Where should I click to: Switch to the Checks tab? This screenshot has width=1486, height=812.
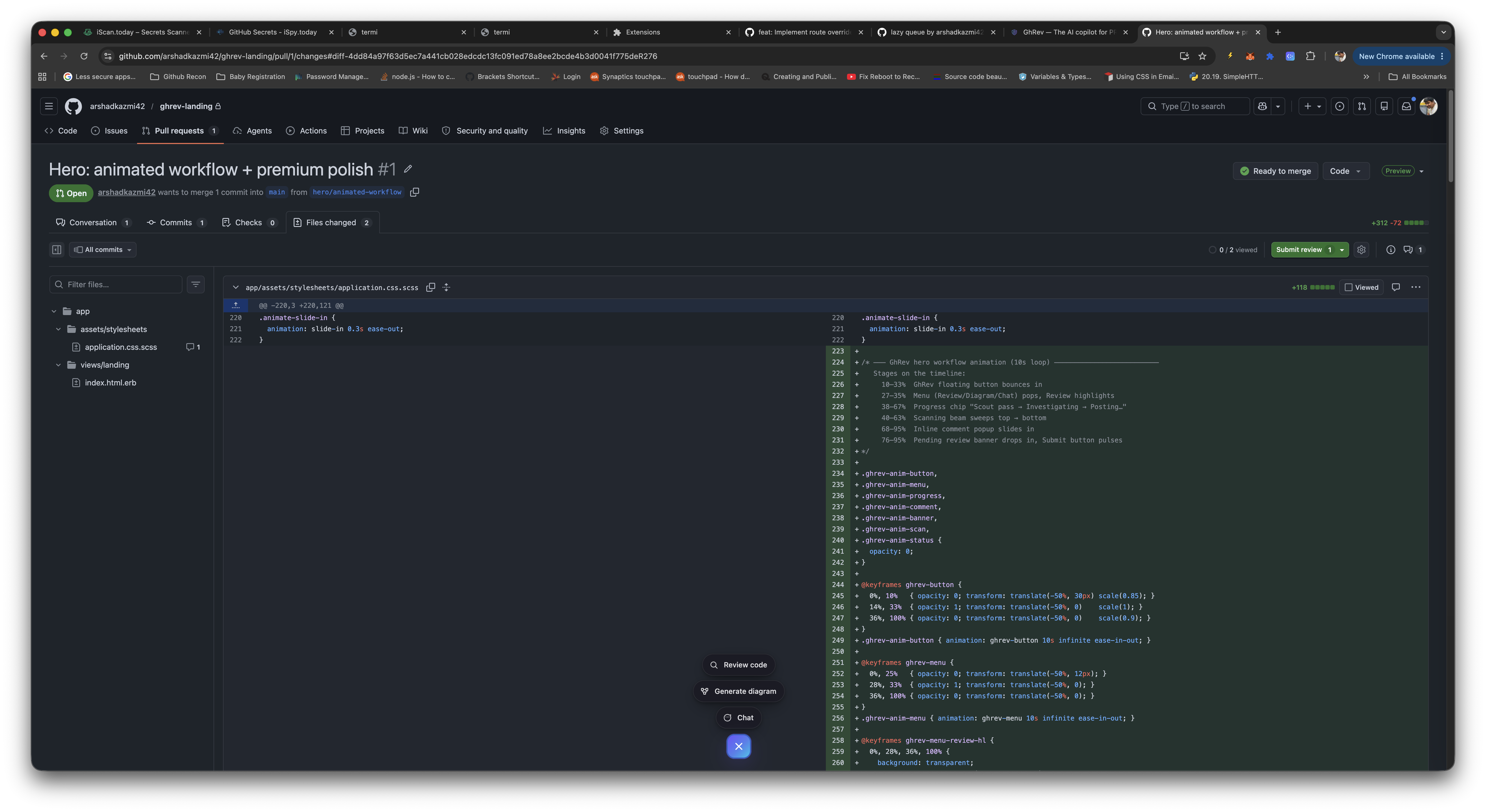point(250,223)
